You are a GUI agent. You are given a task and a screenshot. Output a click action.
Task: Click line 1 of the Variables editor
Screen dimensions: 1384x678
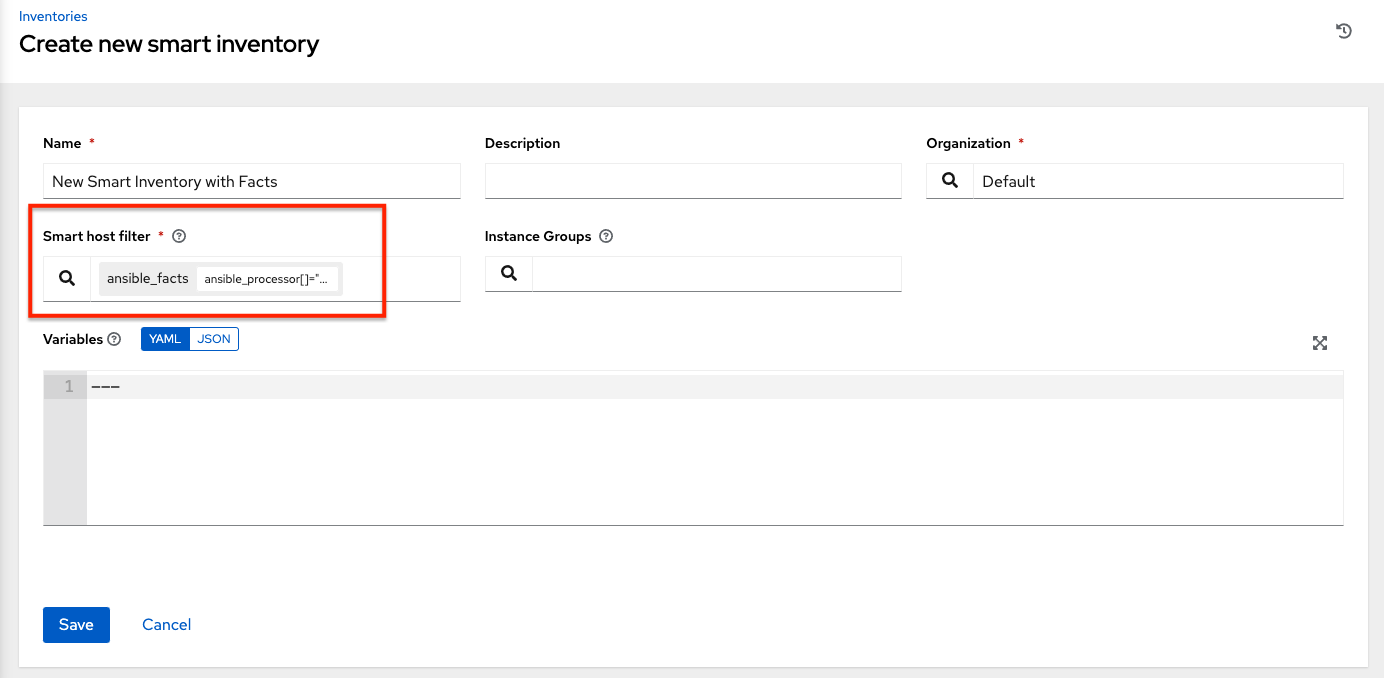[x=300, y=385]
